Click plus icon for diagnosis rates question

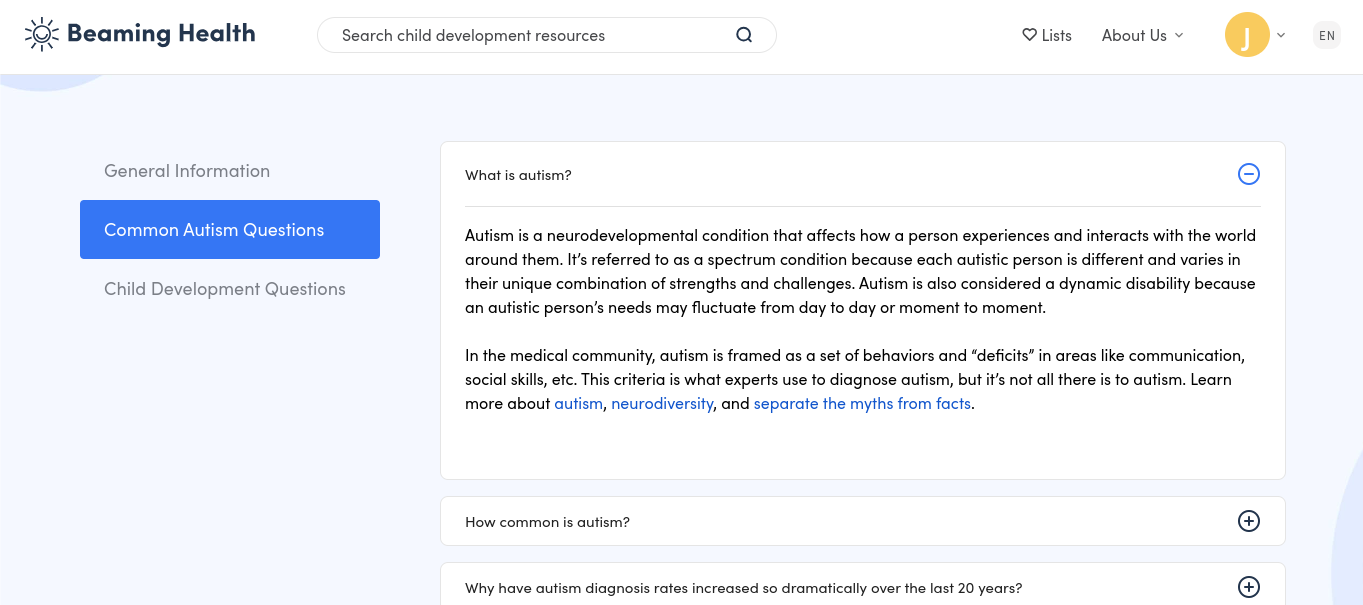pyautogui.click(x=1248, y=587)
